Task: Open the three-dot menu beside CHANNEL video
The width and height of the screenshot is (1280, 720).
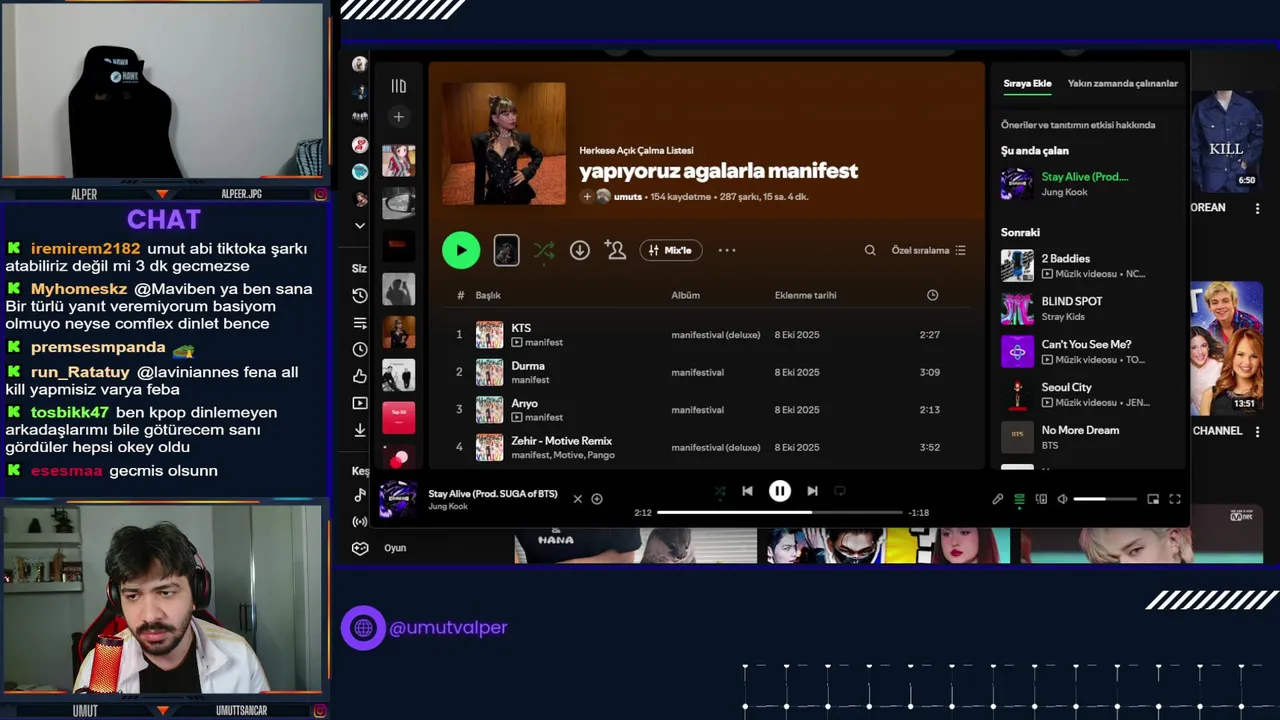Action: (x=1258, y=431)
